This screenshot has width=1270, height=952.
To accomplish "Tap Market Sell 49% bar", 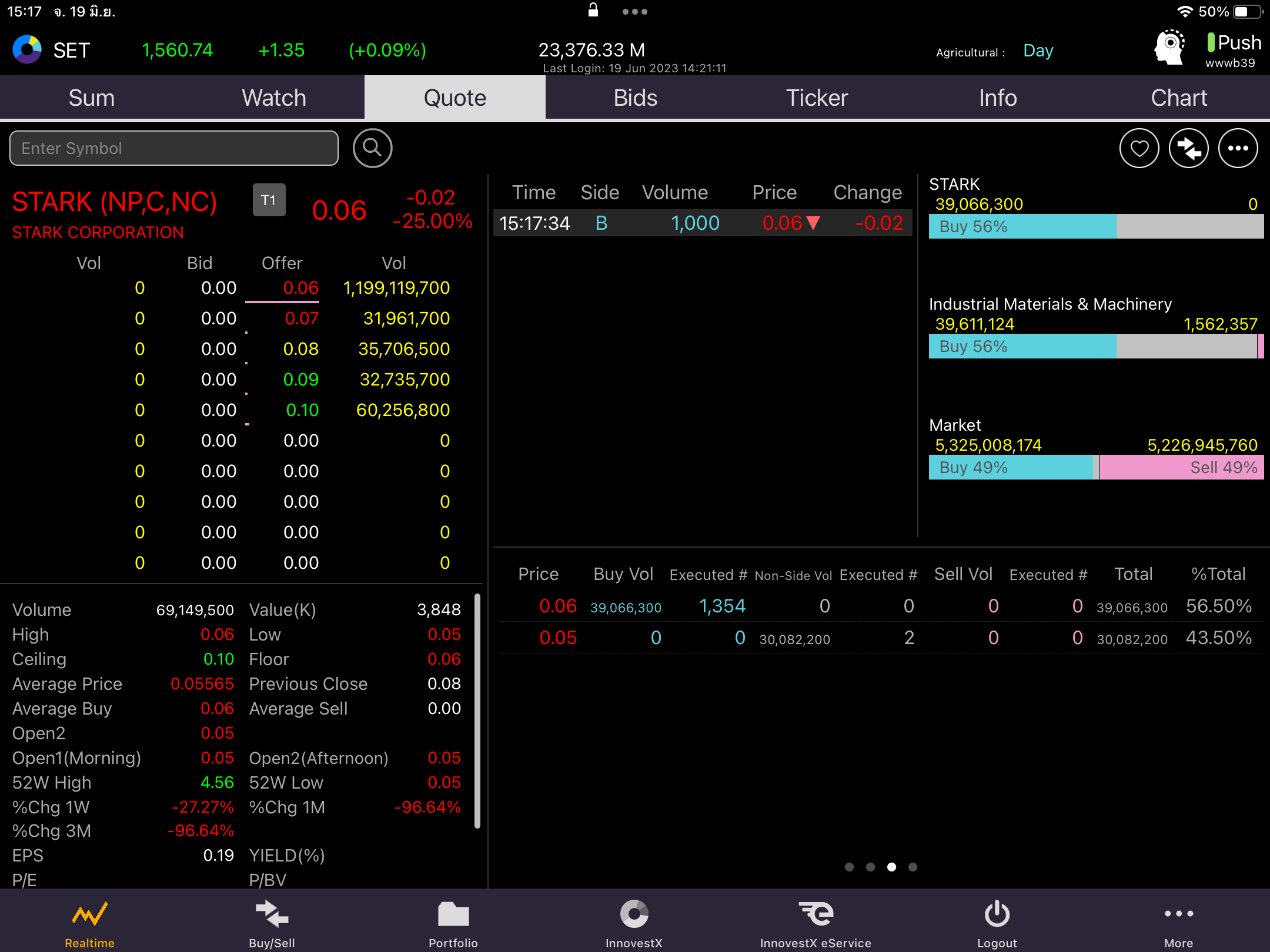I will tap(1182, 468).
